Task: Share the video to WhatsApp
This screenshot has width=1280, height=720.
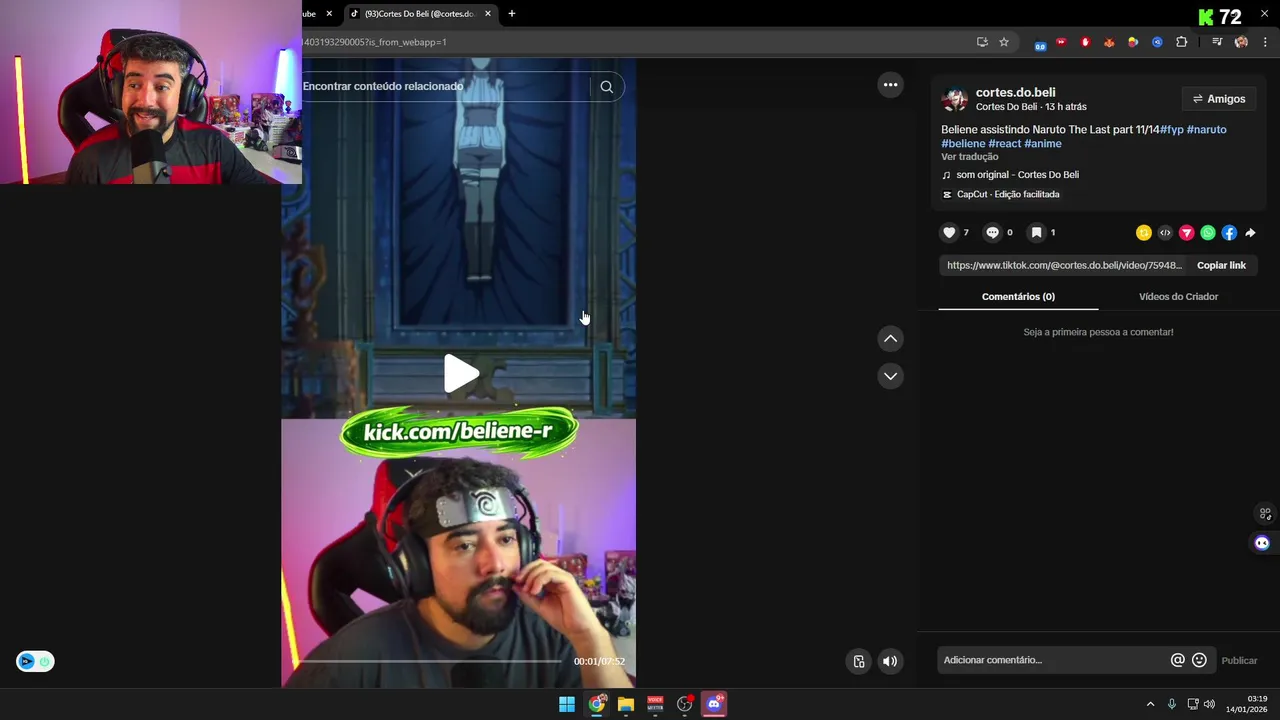Action: pos(1208,233)
